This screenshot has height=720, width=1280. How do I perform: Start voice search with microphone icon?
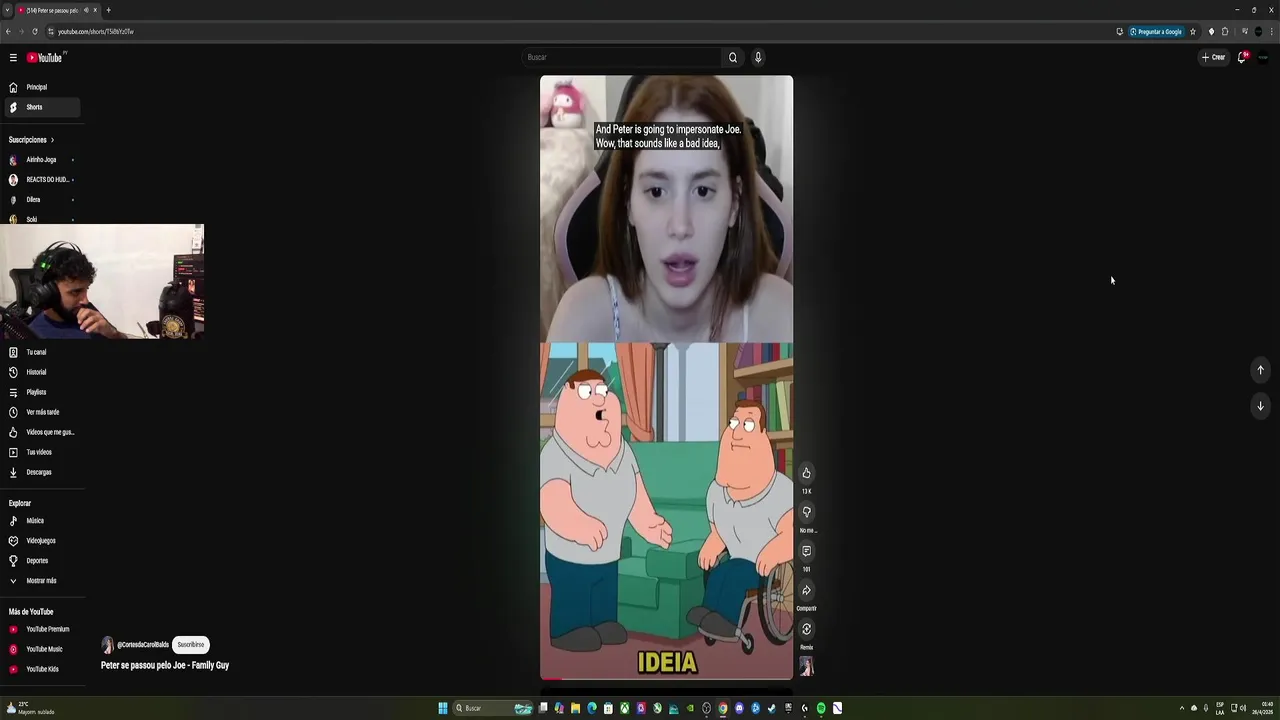click(x=758, y=57)
